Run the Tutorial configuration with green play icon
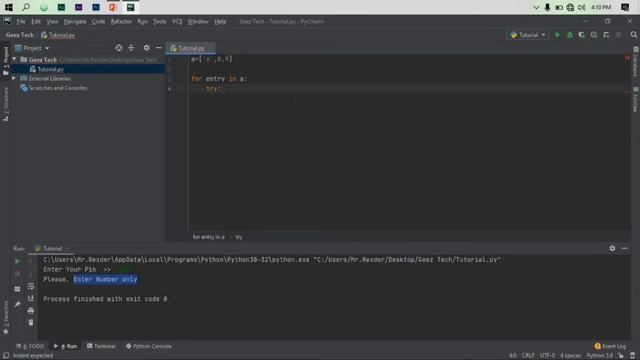This screenshot has width=640, height=360. coord(557,35)
